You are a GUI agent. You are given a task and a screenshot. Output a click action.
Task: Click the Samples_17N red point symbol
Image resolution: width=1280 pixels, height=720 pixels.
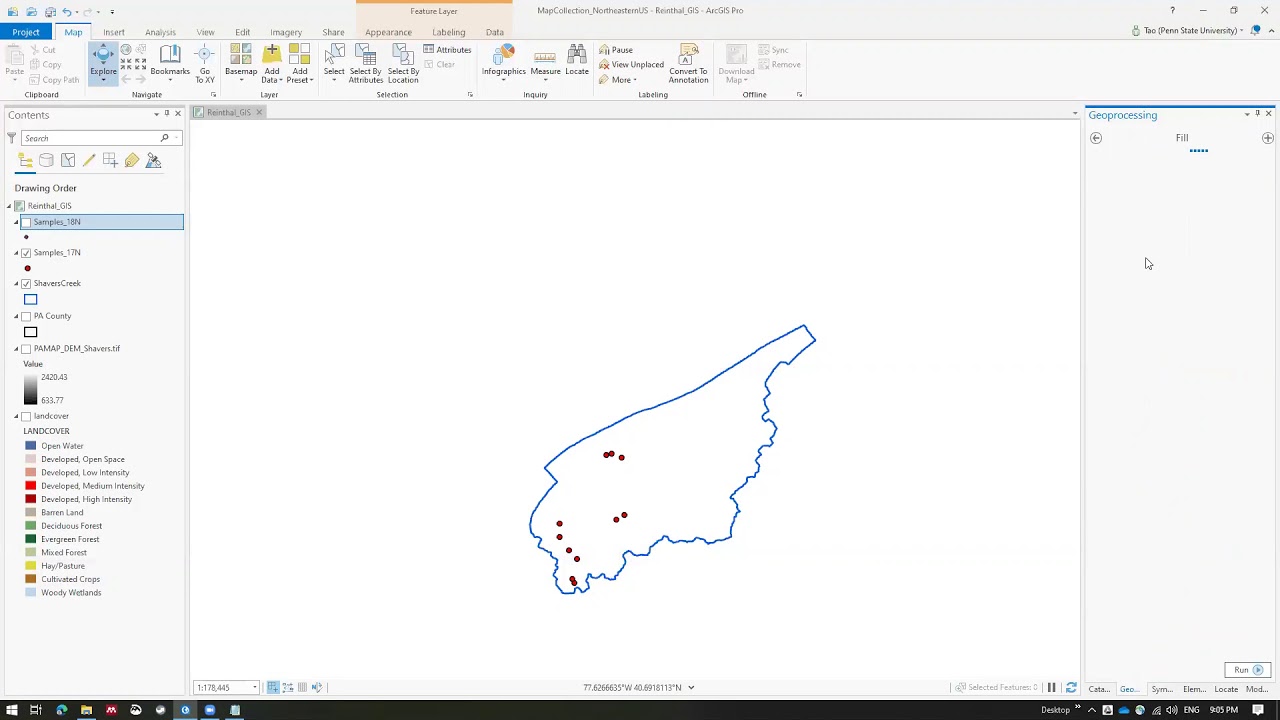click(x=27, y=268)
